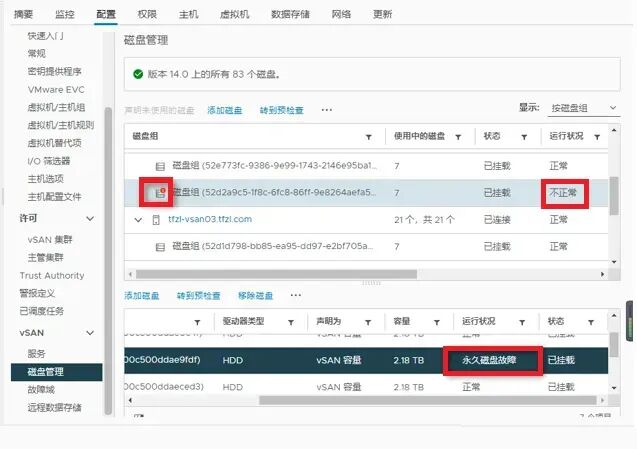
Task: Filter the 容量 column
Action: 437,322
